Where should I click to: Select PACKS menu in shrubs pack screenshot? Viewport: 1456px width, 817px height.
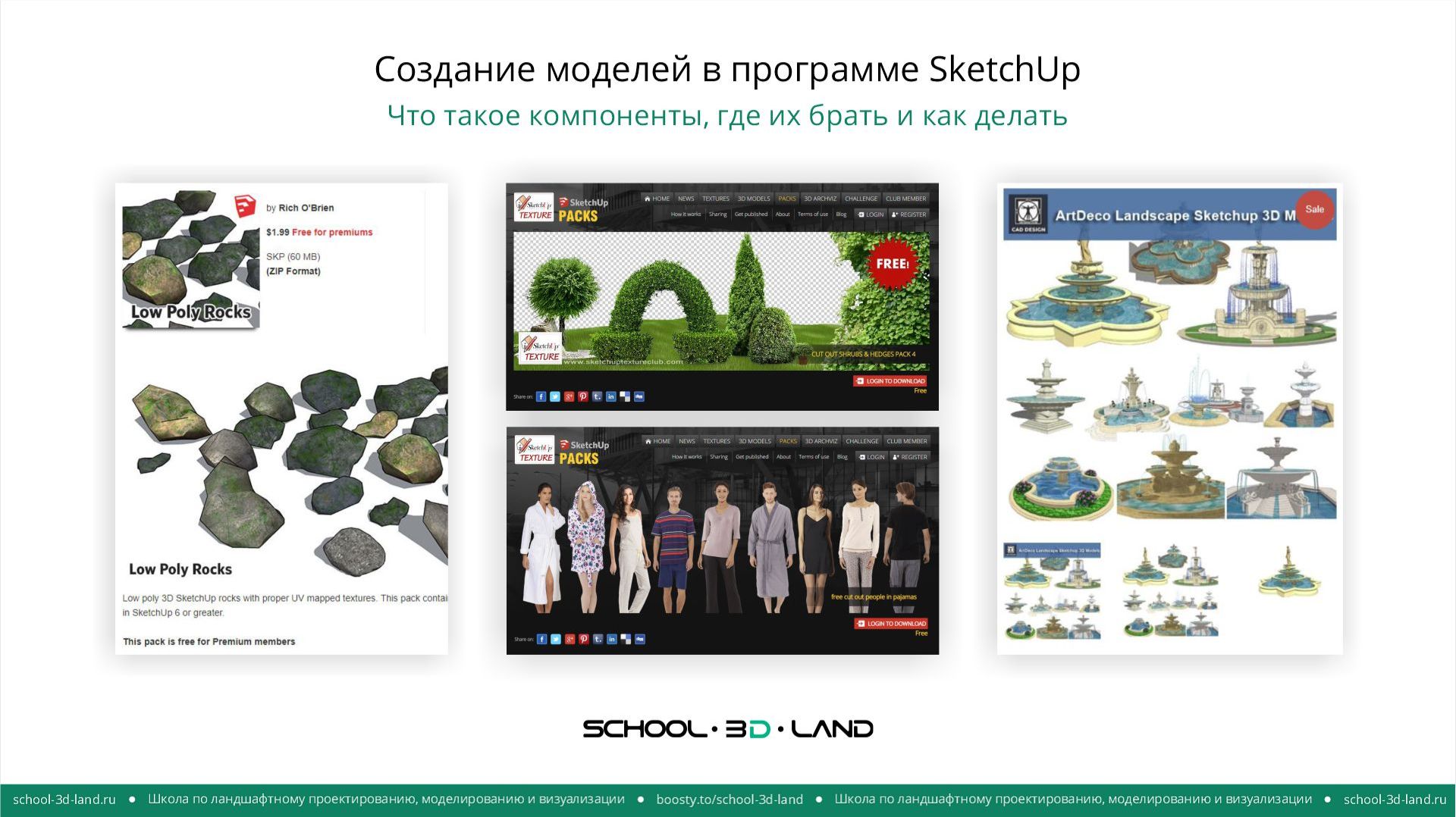(x=787, y=199)
